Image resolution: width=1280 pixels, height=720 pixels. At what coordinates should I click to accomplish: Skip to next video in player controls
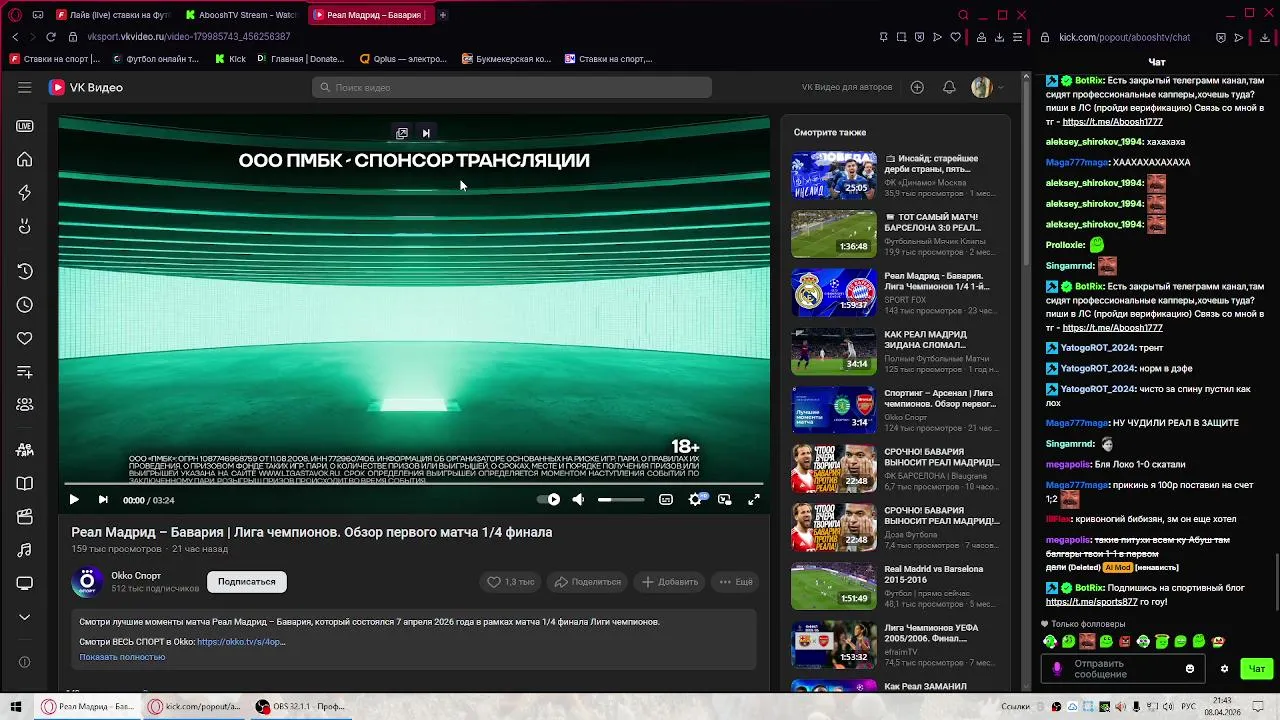click(x=103, y=499)
